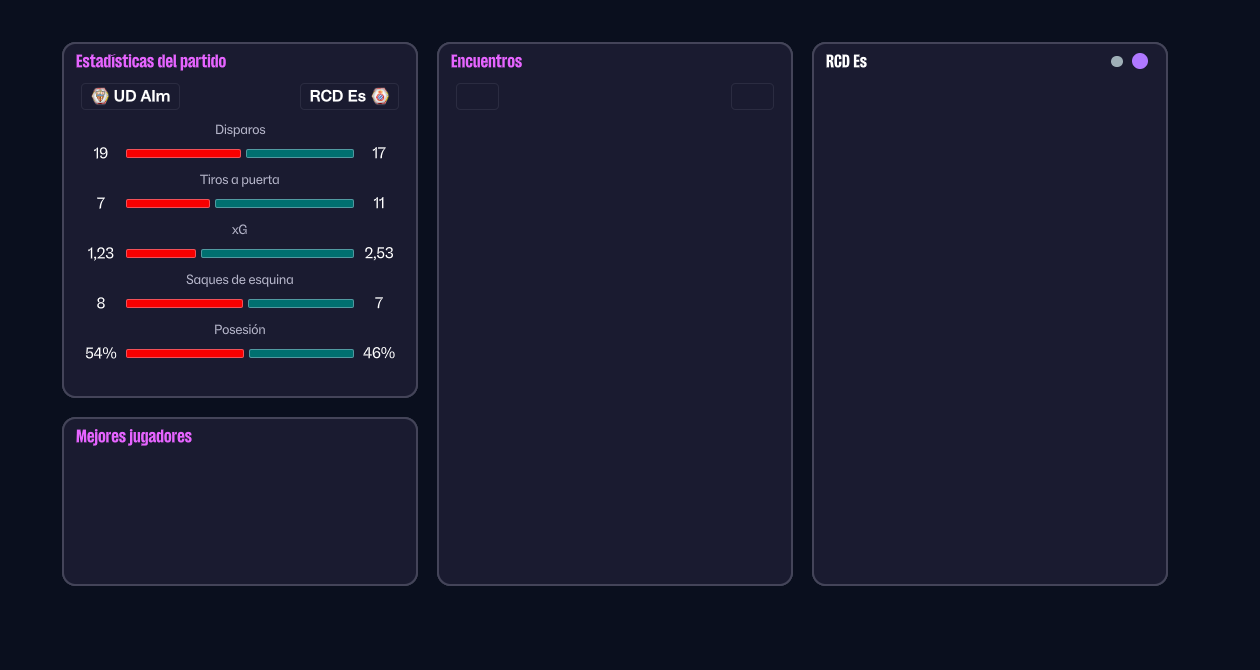Click the possession value 54%
The width and height of the screenshot is (1260, 670).
[x=101, y=353]
